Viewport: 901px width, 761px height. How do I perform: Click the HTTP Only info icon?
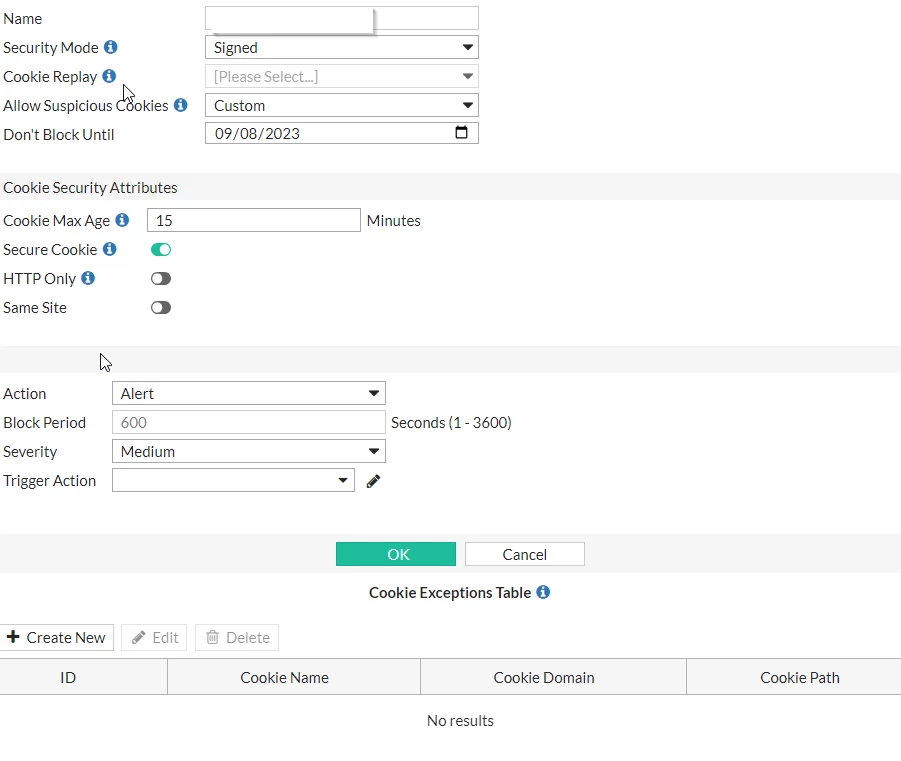[88, 278]
